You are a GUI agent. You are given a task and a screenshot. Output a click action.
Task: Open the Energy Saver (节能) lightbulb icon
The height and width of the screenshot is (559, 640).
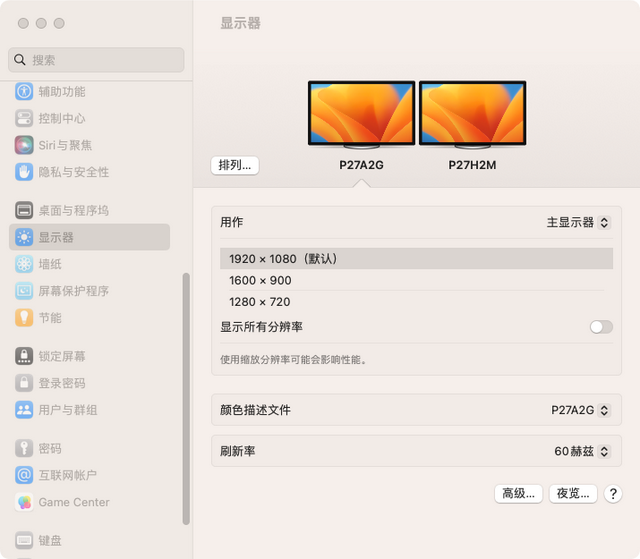point(24,317)
